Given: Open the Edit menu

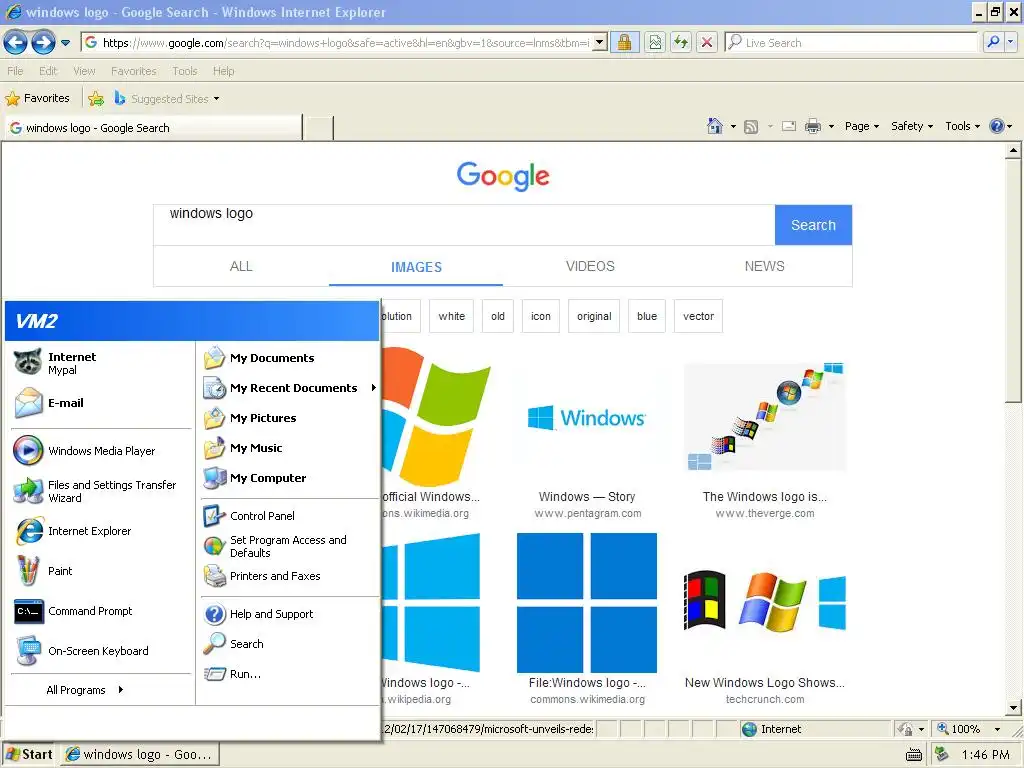Looking at the screenshot, I should pos(48,71).
